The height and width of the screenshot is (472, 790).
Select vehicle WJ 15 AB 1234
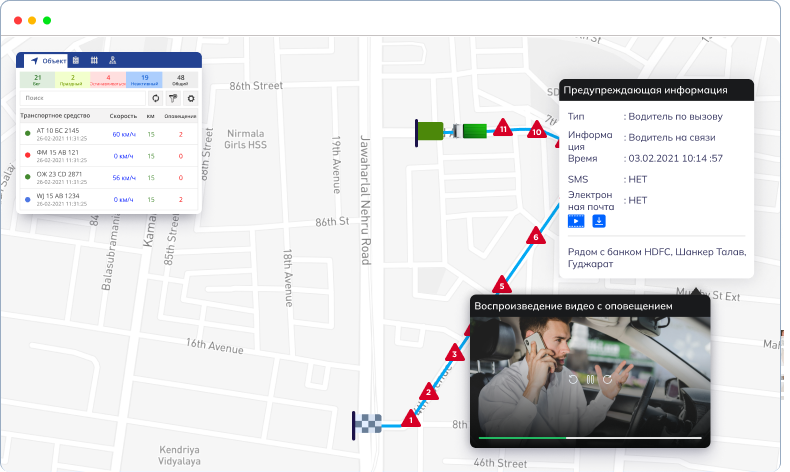(x=108, y=199)
